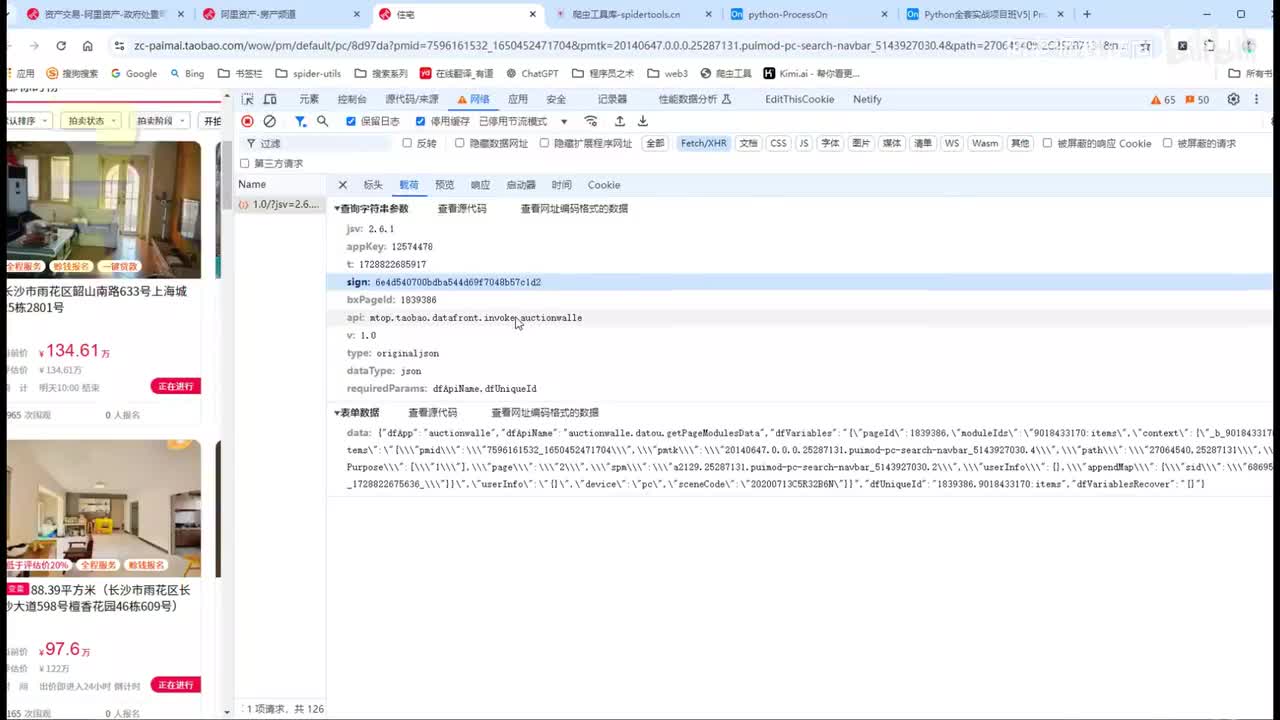Click the network filter text field

[x=320, y=143]
